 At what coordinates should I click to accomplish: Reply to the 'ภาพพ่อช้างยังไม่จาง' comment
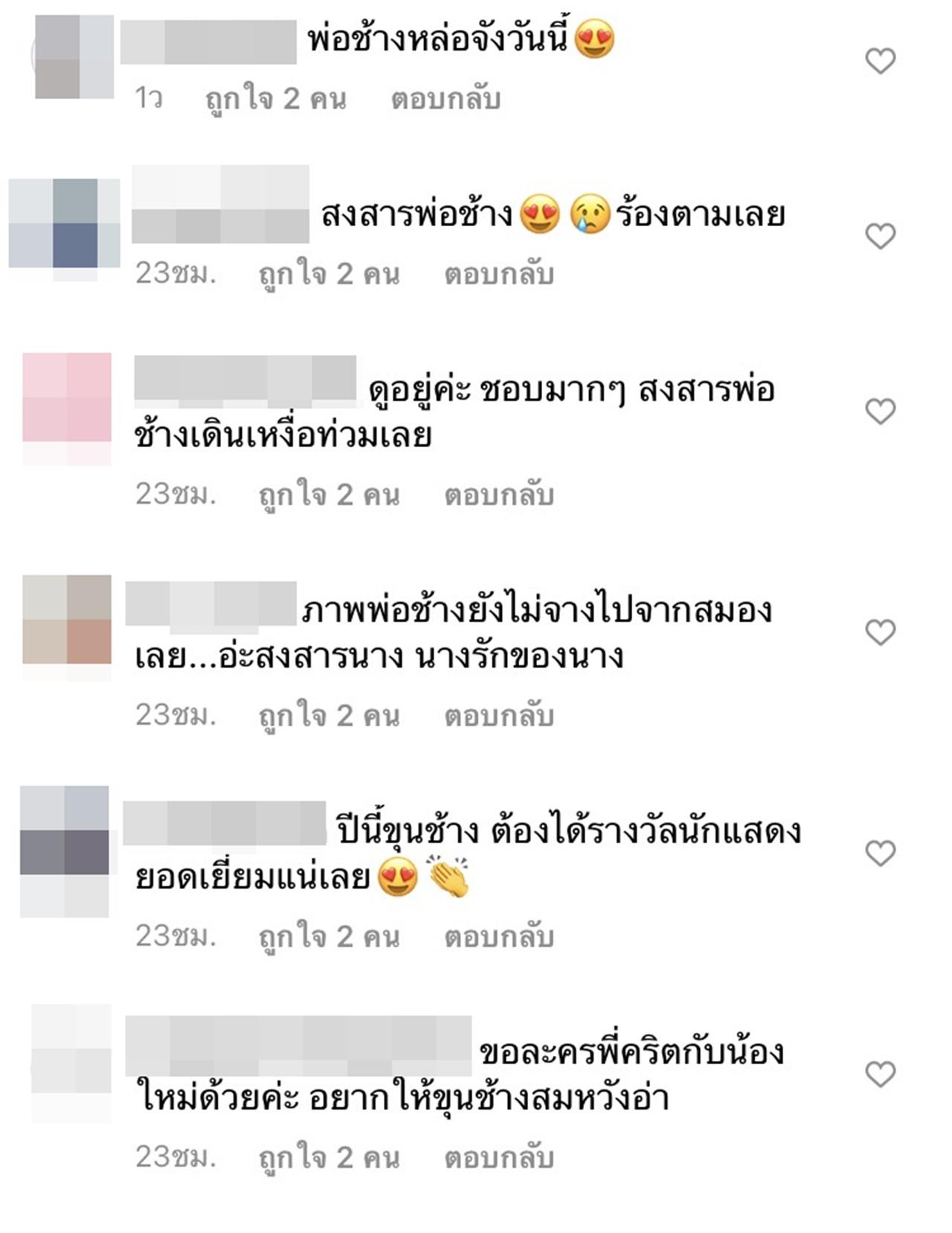click(x=499, y=716)
